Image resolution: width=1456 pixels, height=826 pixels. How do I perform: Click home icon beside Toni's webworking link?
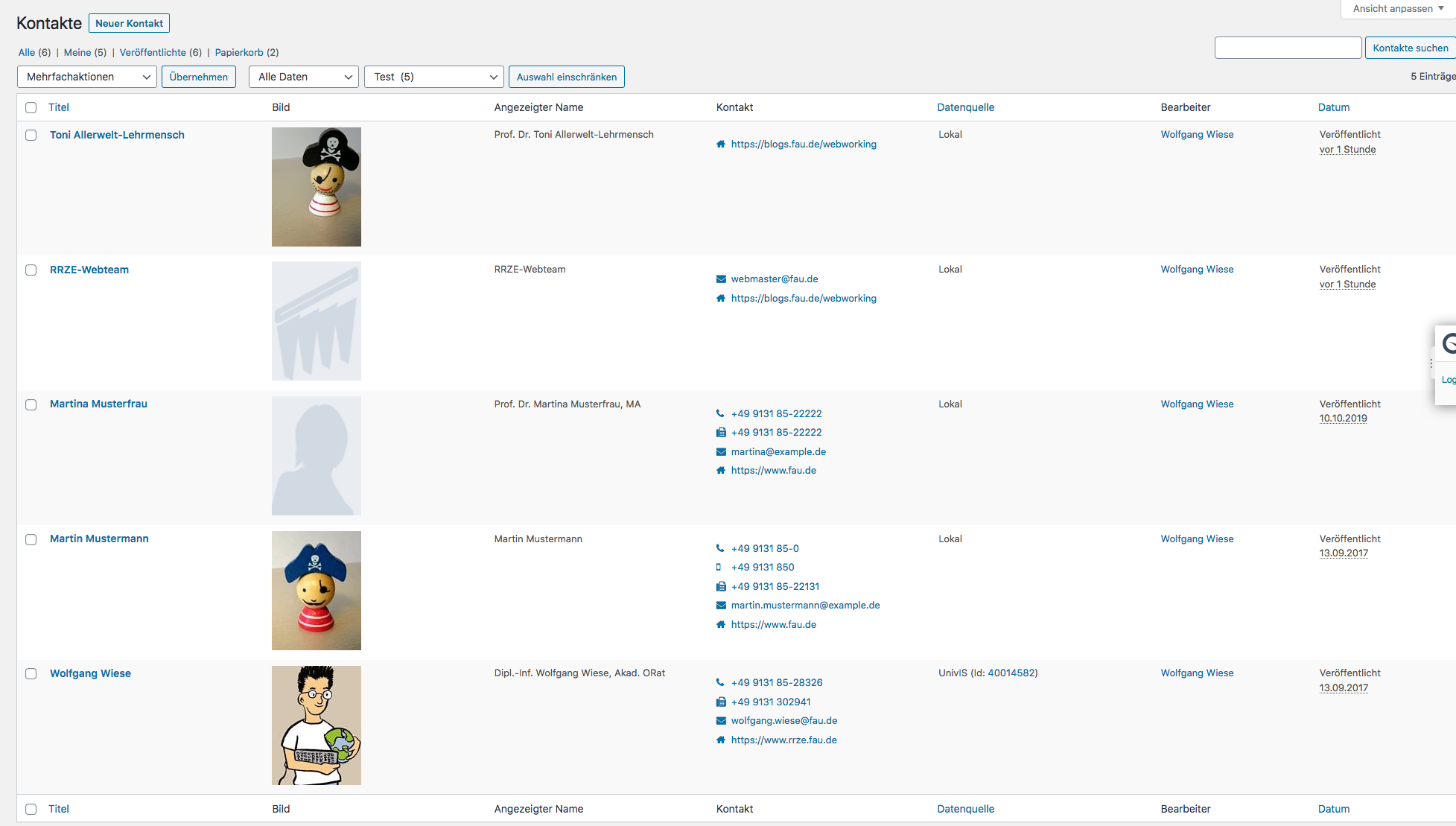[720, 144]
